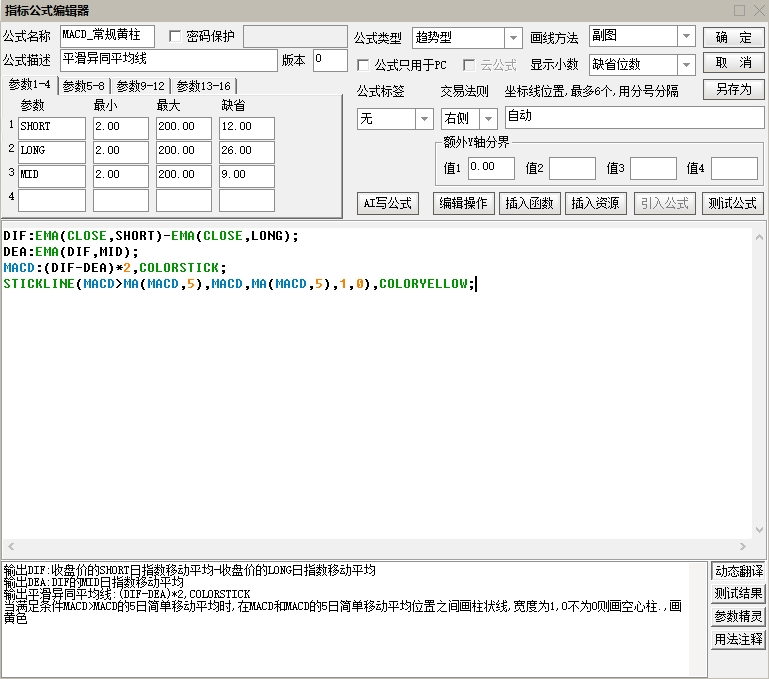Click the code editor scroll-up arrow
Image resolution: width=769 pixels, height=679 pixels.
pyautogui.click(x=759, y=237)
